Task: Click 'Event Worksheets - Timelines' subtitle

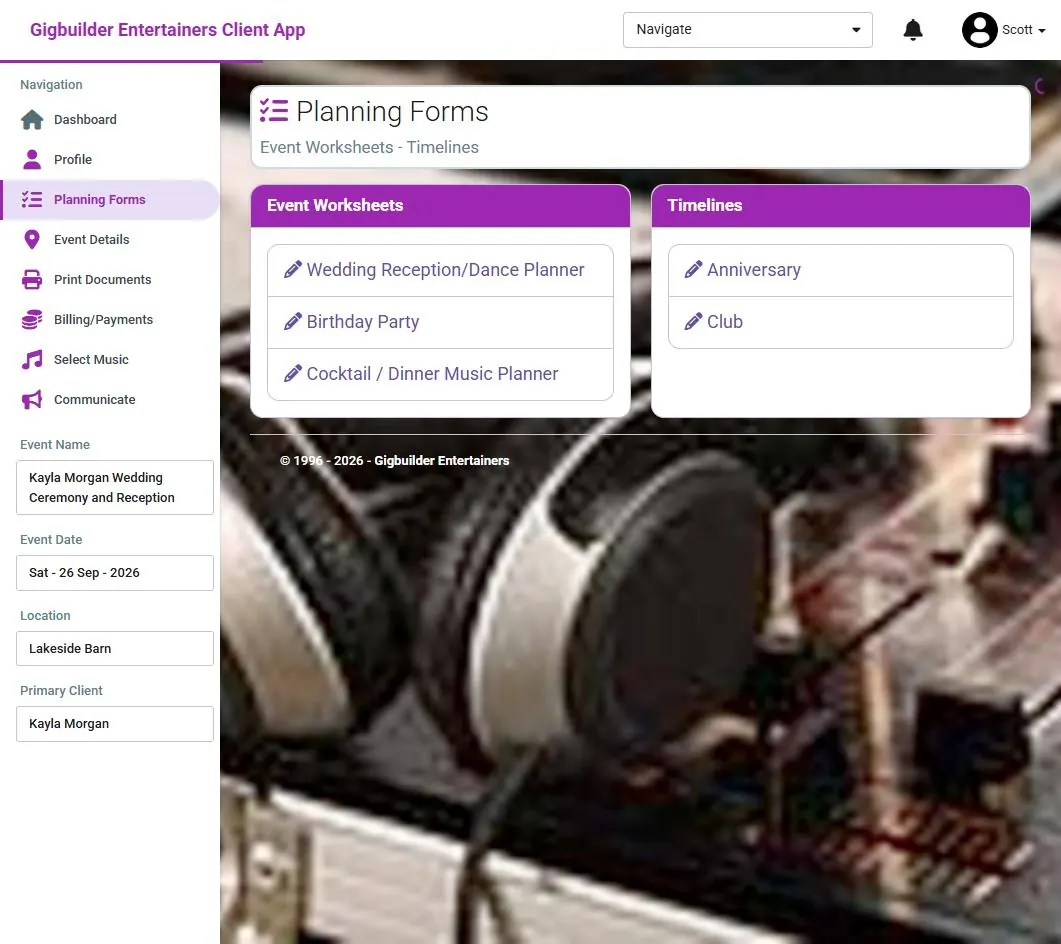Action: [x=369, y=147]
